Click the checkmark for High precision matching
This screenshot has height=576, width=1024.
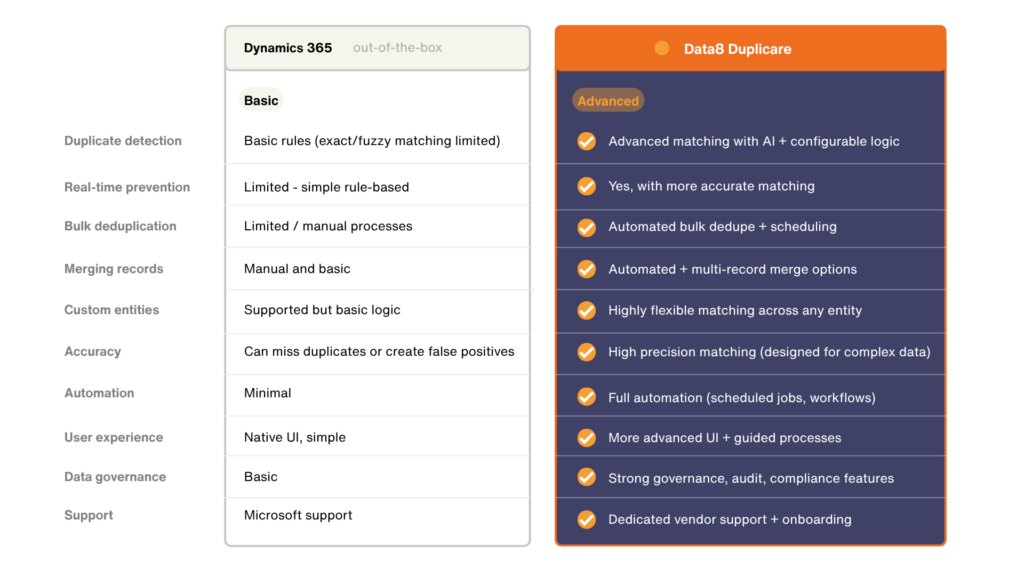pyautogui.click(x=586, y=352)
